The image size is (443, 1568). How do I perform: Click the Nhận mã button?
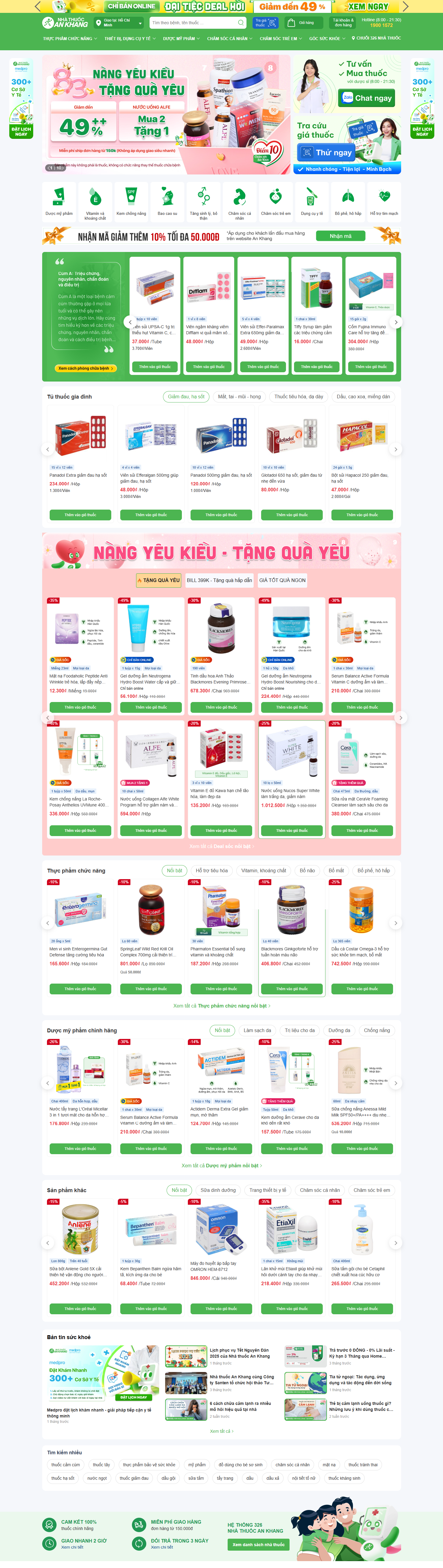point(340,236)
